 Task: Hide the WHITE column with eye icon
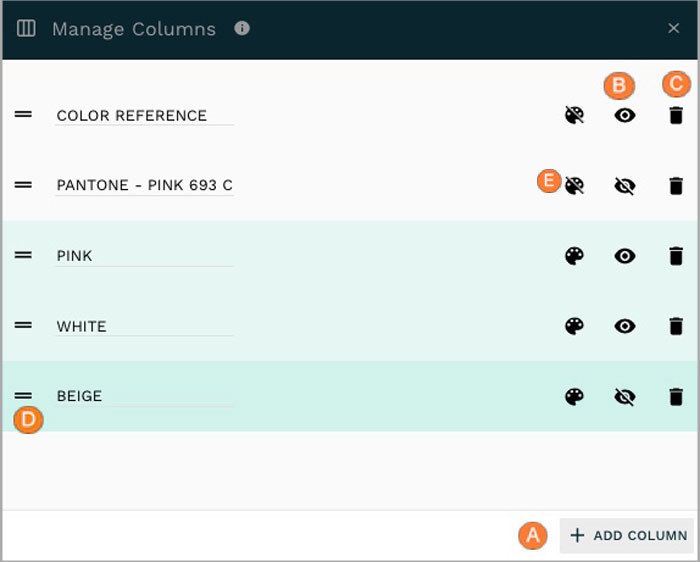[x=625, y=326]
